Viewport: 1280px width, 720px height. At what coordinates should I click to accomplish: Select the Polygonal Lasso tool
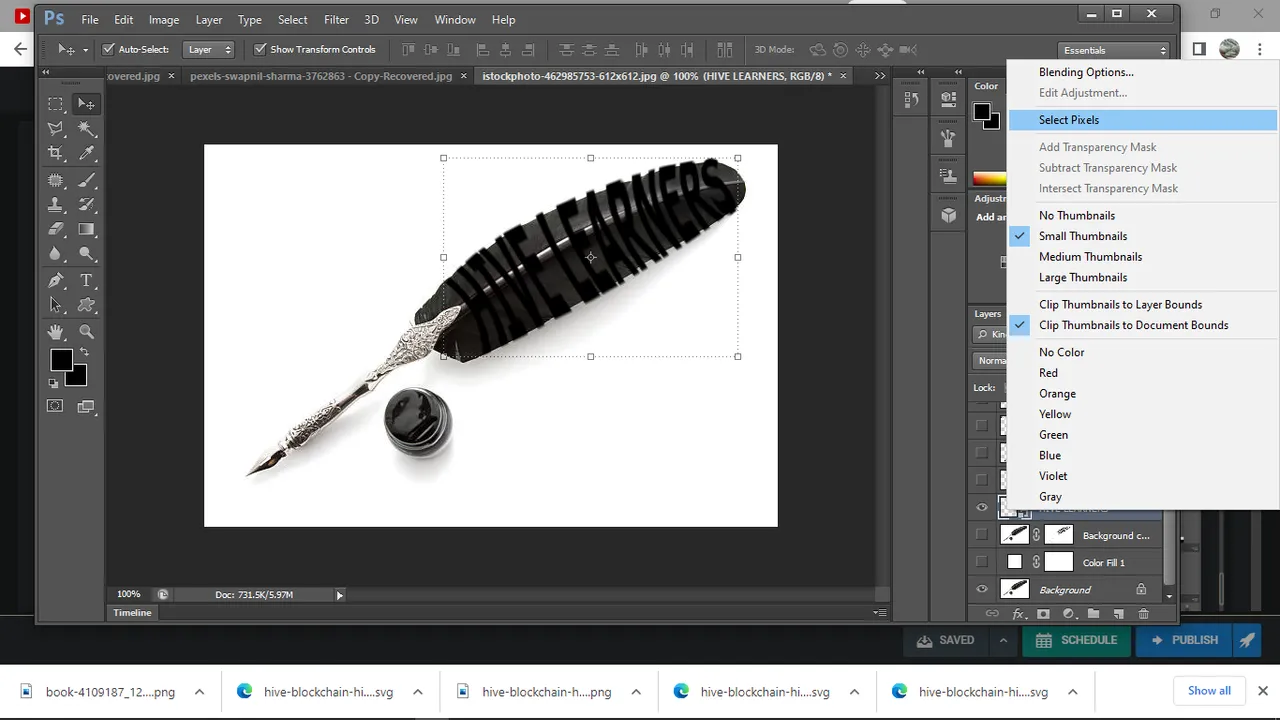click(x=56, y=129)
